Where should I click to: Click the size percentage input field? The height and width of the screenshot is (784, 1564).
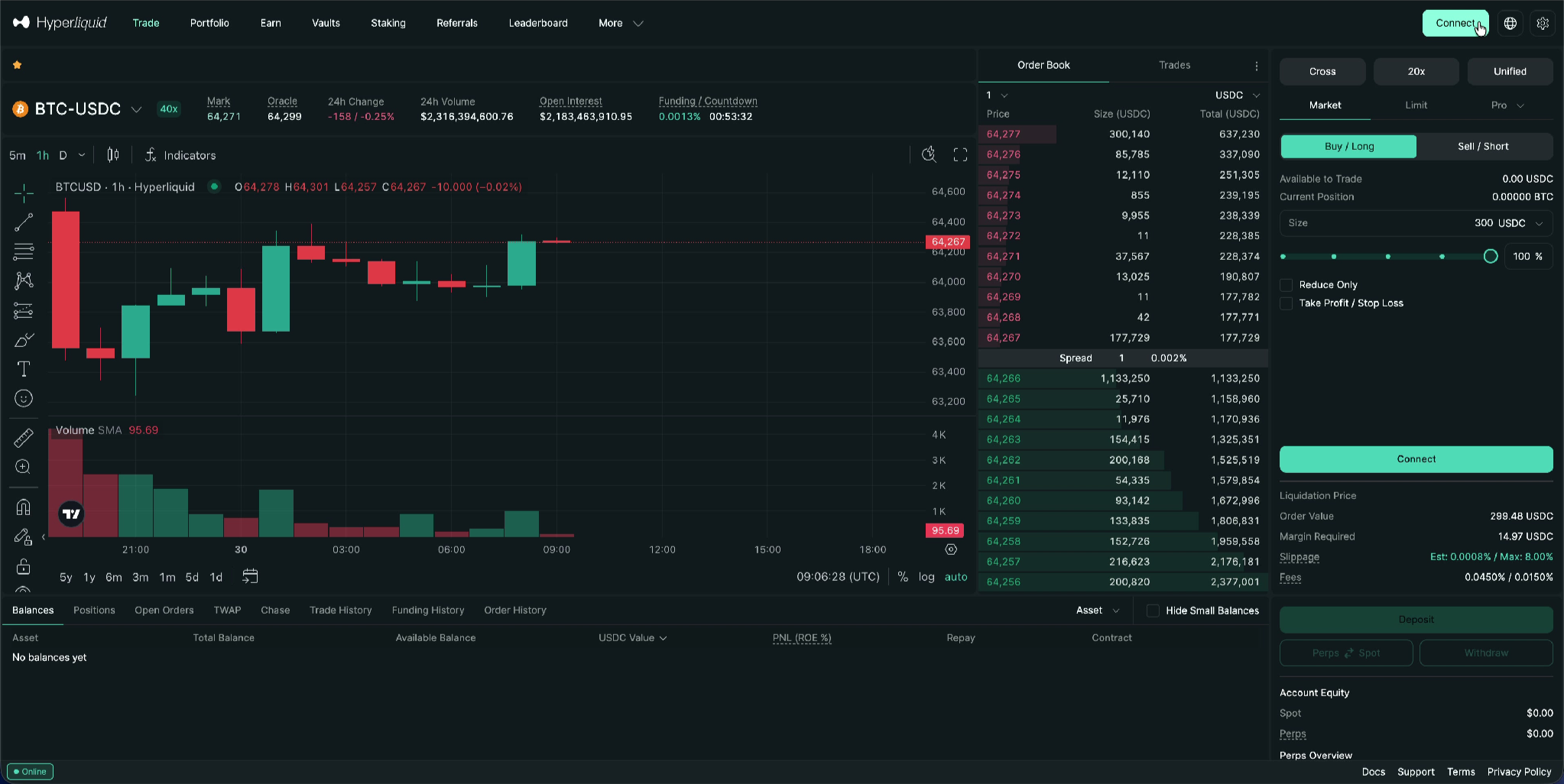point(1528,257)
